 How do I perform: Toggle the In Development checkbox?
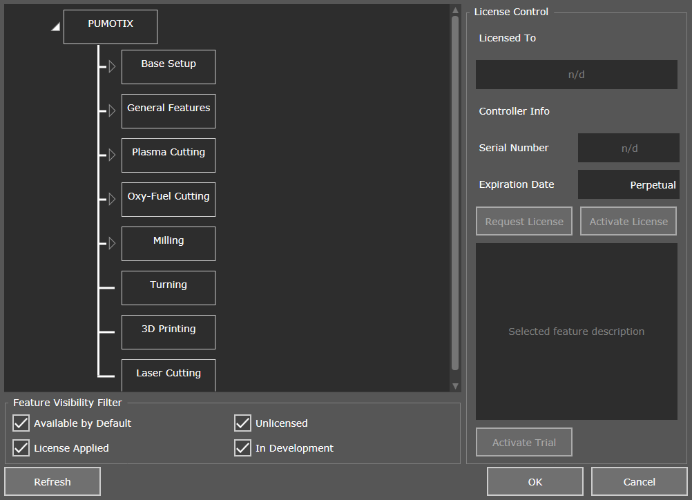(243, 448)
